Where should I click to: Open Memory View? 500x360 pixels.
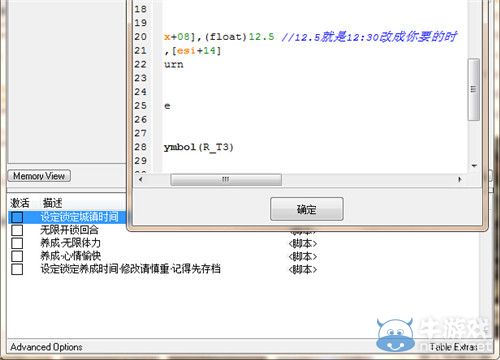click(39, 176)
